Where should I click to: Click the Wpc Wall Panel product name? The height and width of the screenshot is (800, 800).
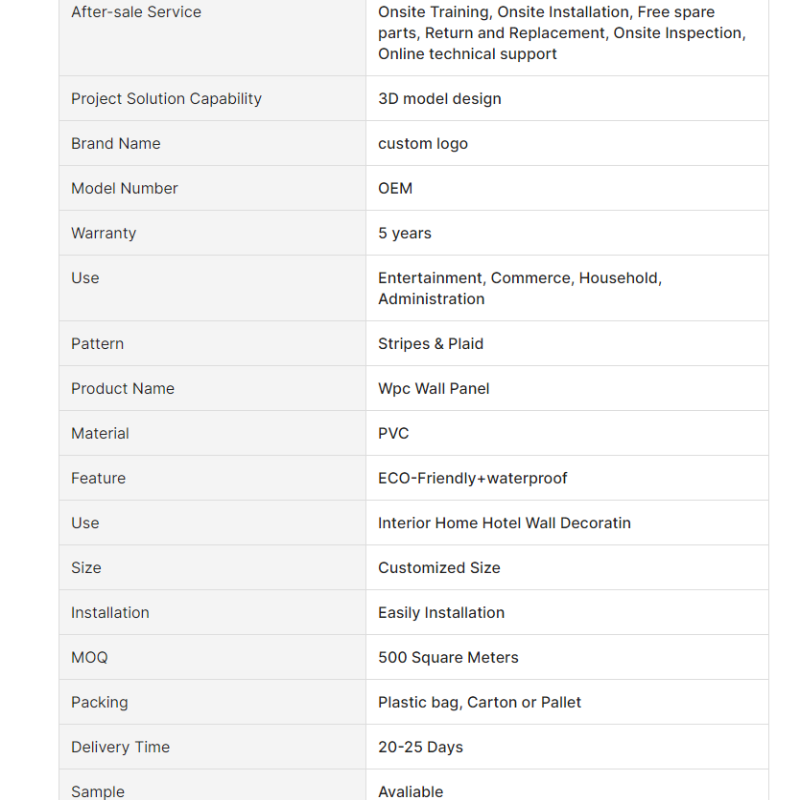click(x=434, y=388)
